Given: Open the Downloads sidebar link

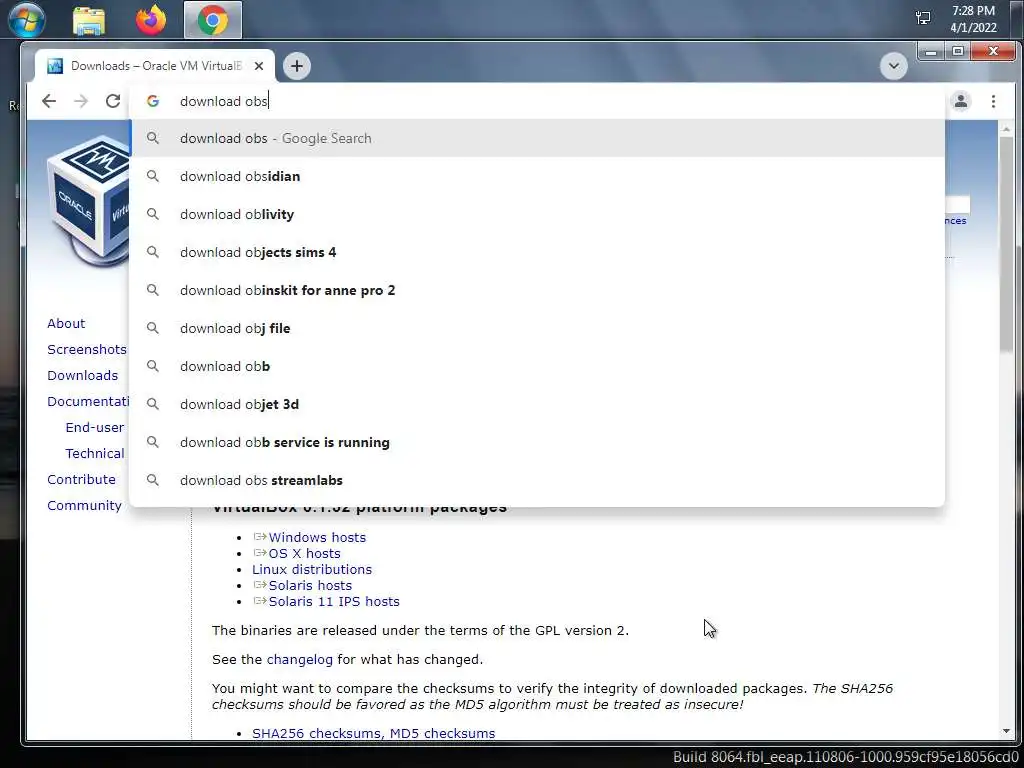Looking at the screenshot, I should (x=83, y=376).
